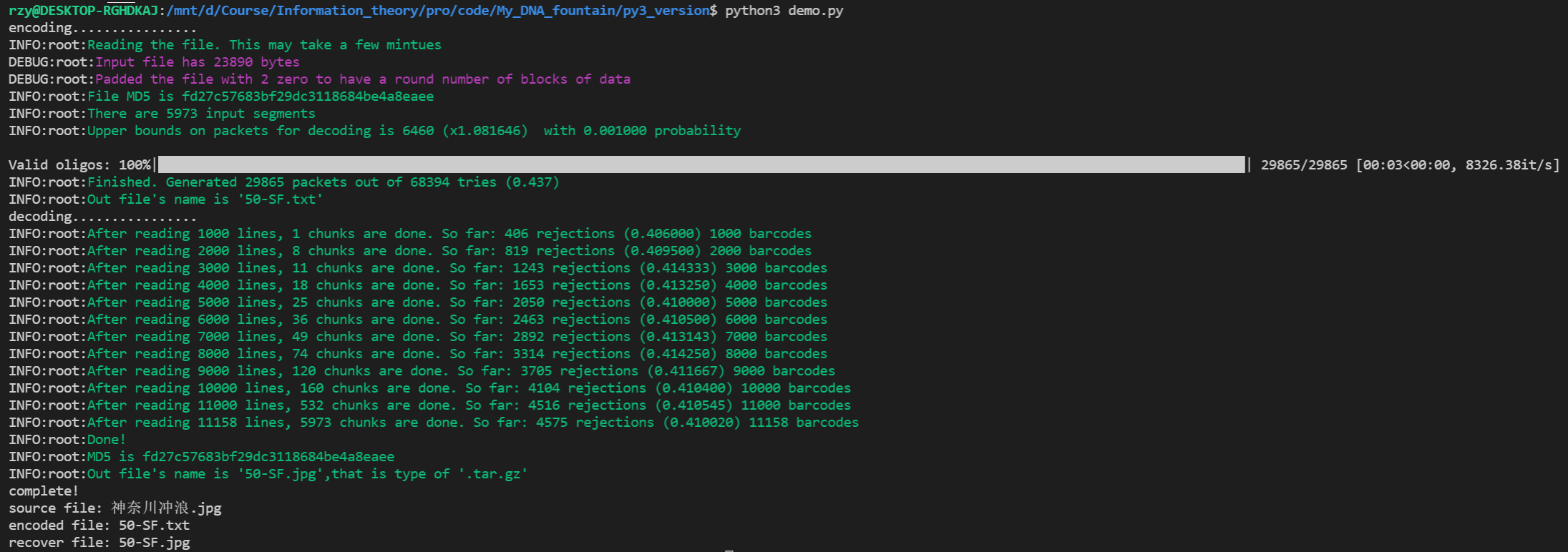Screen dimensions: 1568x552
Task: Click 'After reading 4000 lines' log line
Action: click(418, 285)
